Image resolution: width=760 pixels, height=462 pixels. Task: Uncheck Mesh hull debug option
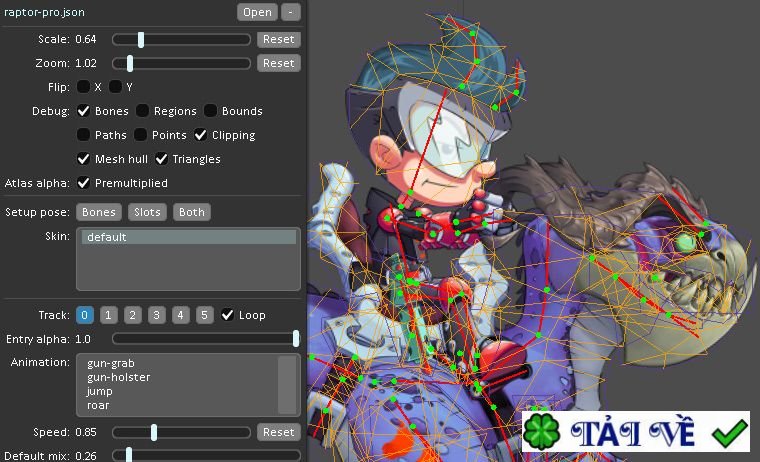(x=83, y=159)
